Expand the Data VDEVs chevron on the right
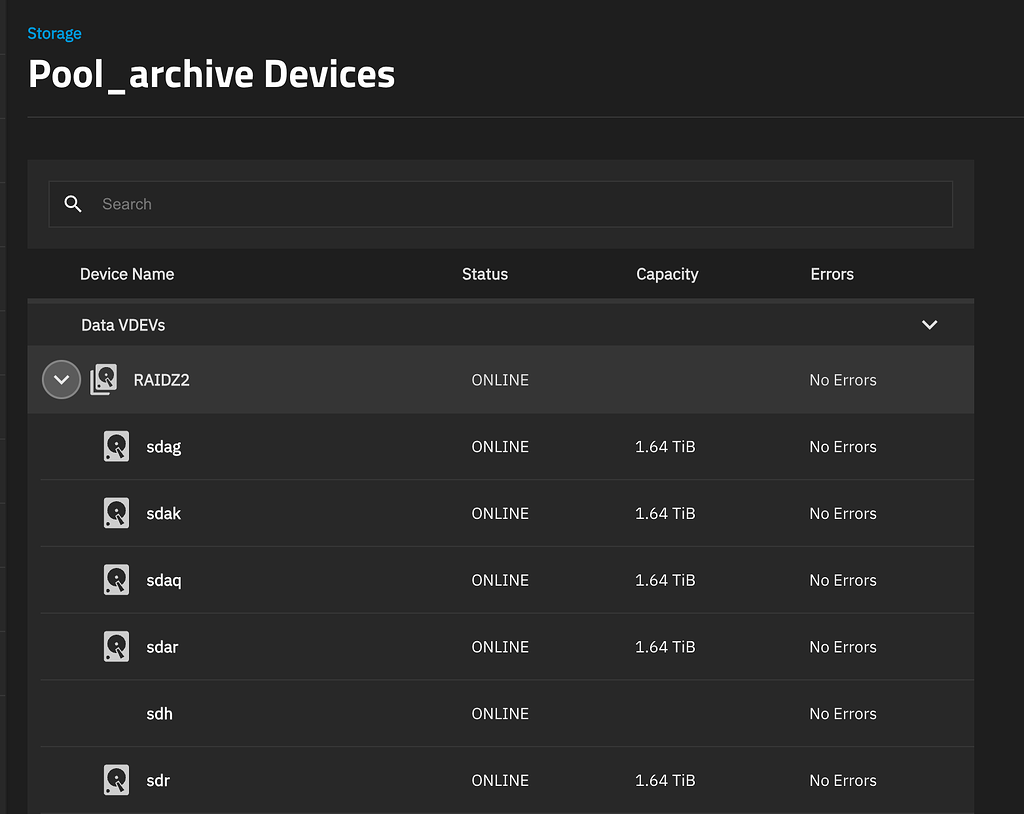 [x=929, y=324]
